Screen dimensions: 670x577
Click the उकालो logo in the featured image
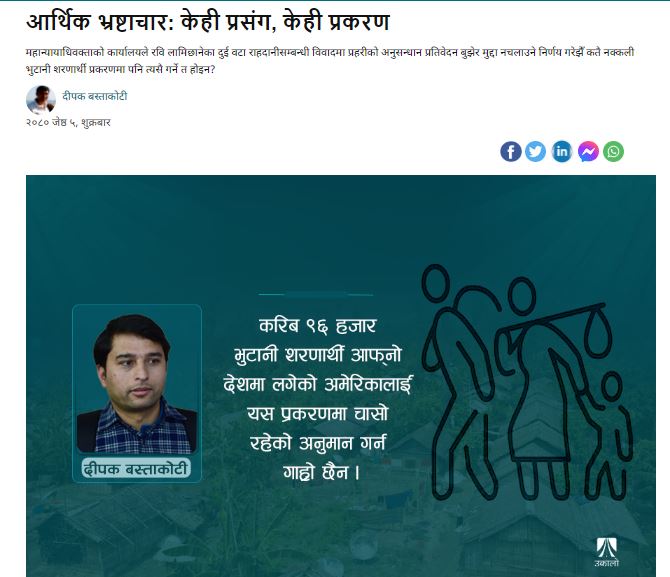point(607,552)
